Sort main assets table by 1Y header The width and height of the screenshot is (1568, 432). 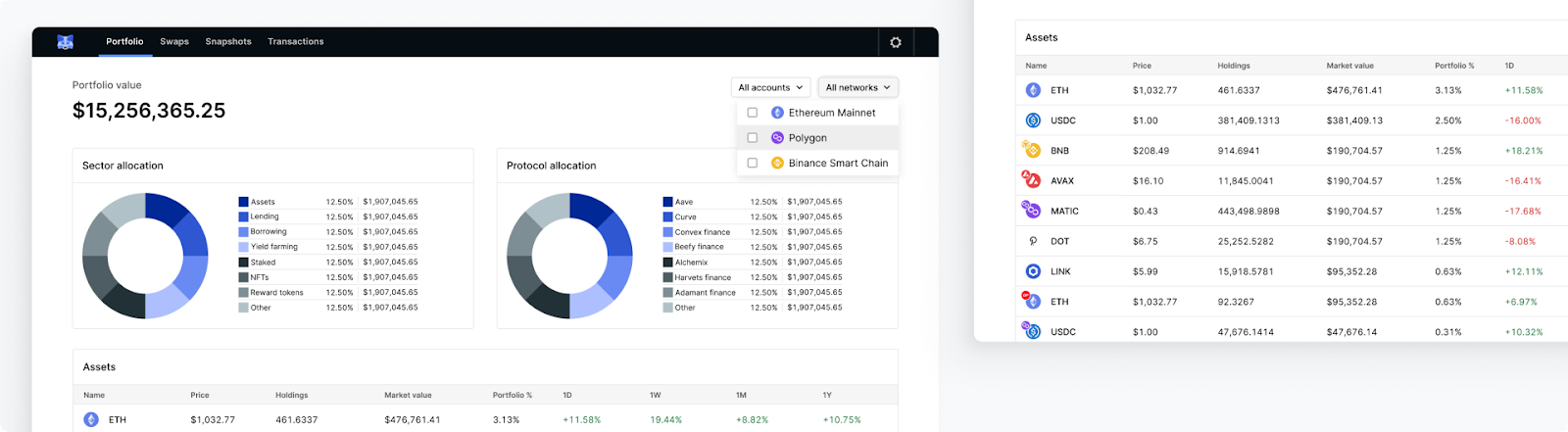click(827, 396)
